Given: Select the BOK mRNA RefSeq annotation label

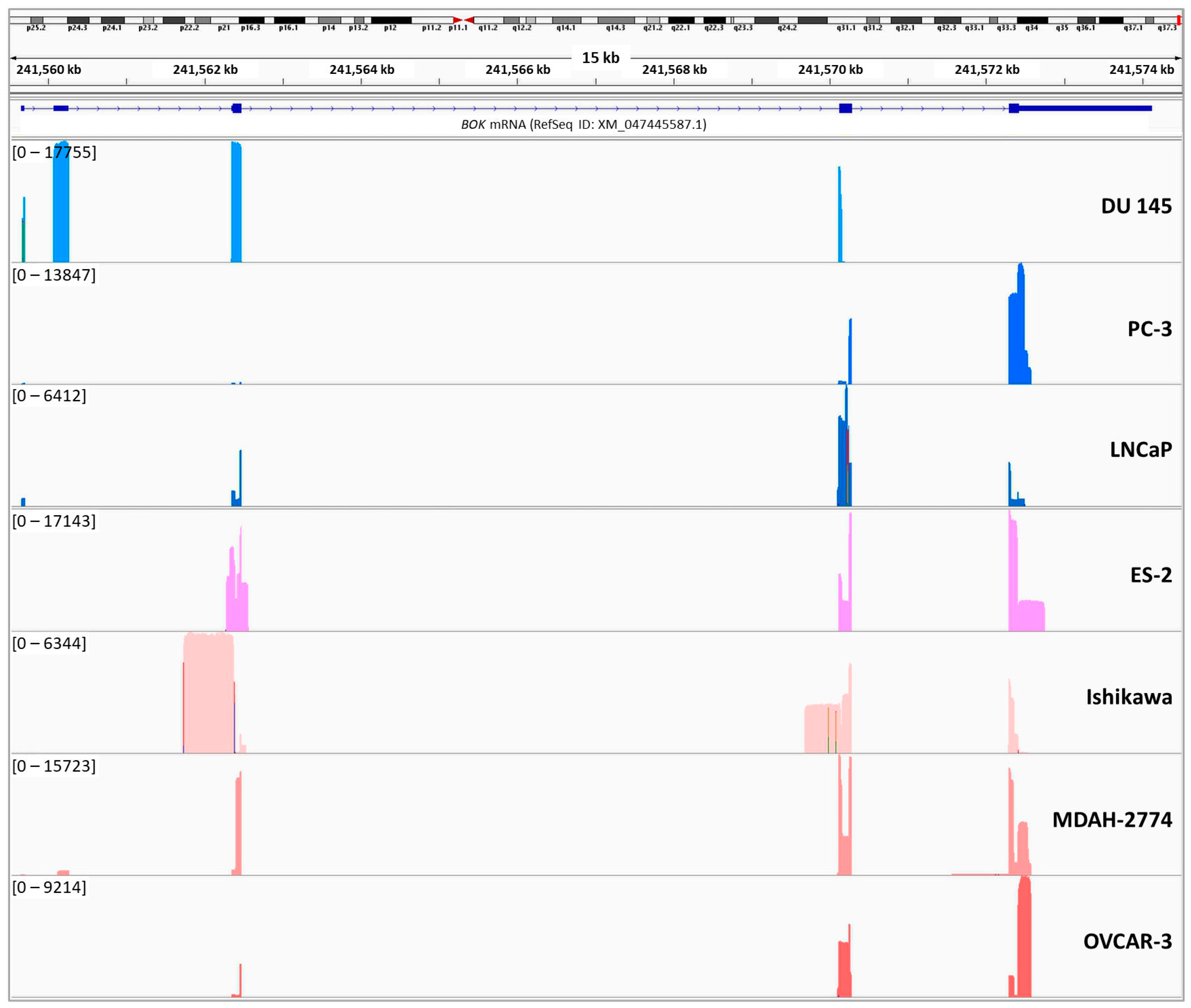Looking at the screenshot, I should [583, 125].
